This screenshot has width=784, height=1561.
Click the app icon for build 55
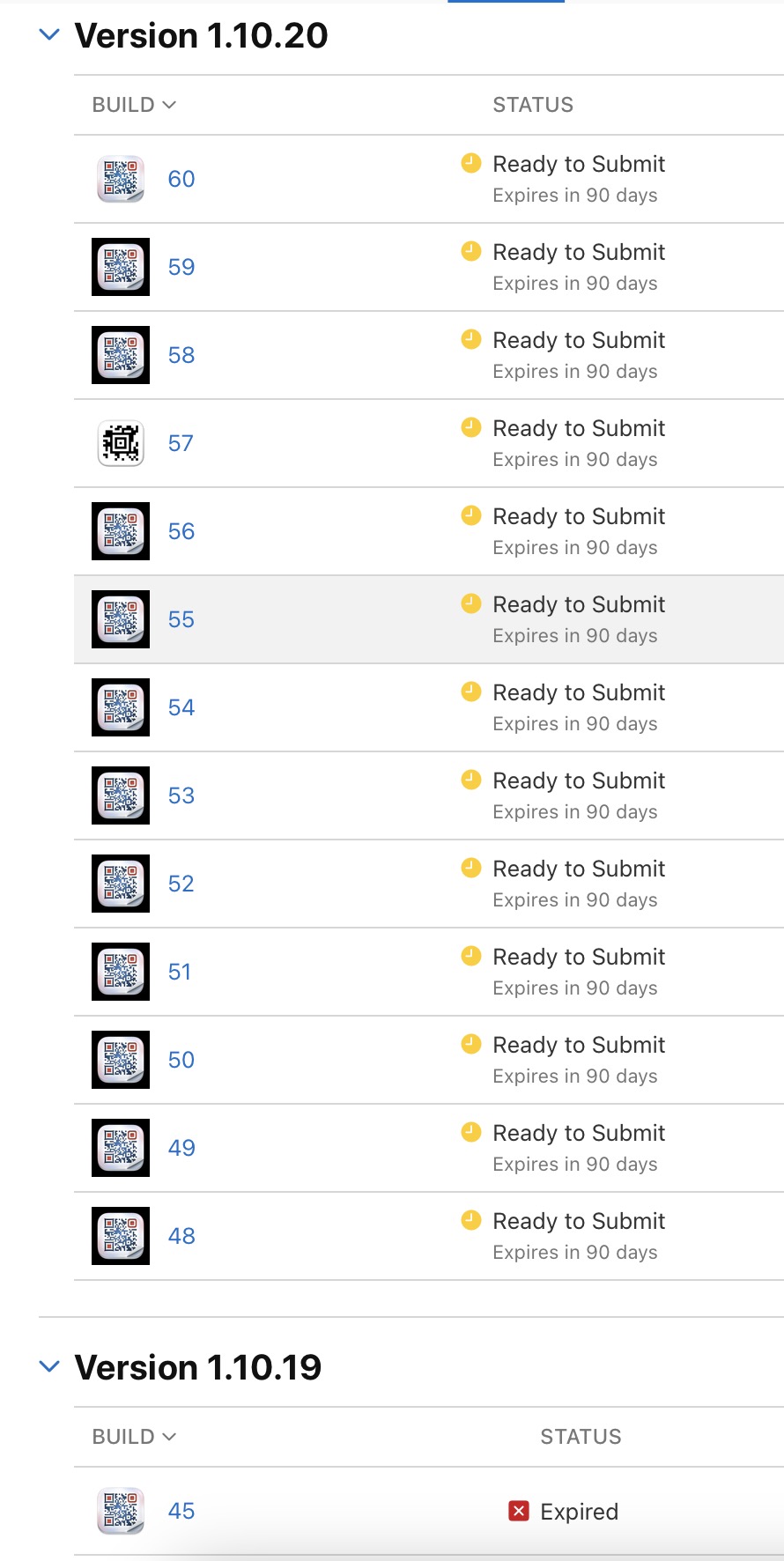coord(121,619)
